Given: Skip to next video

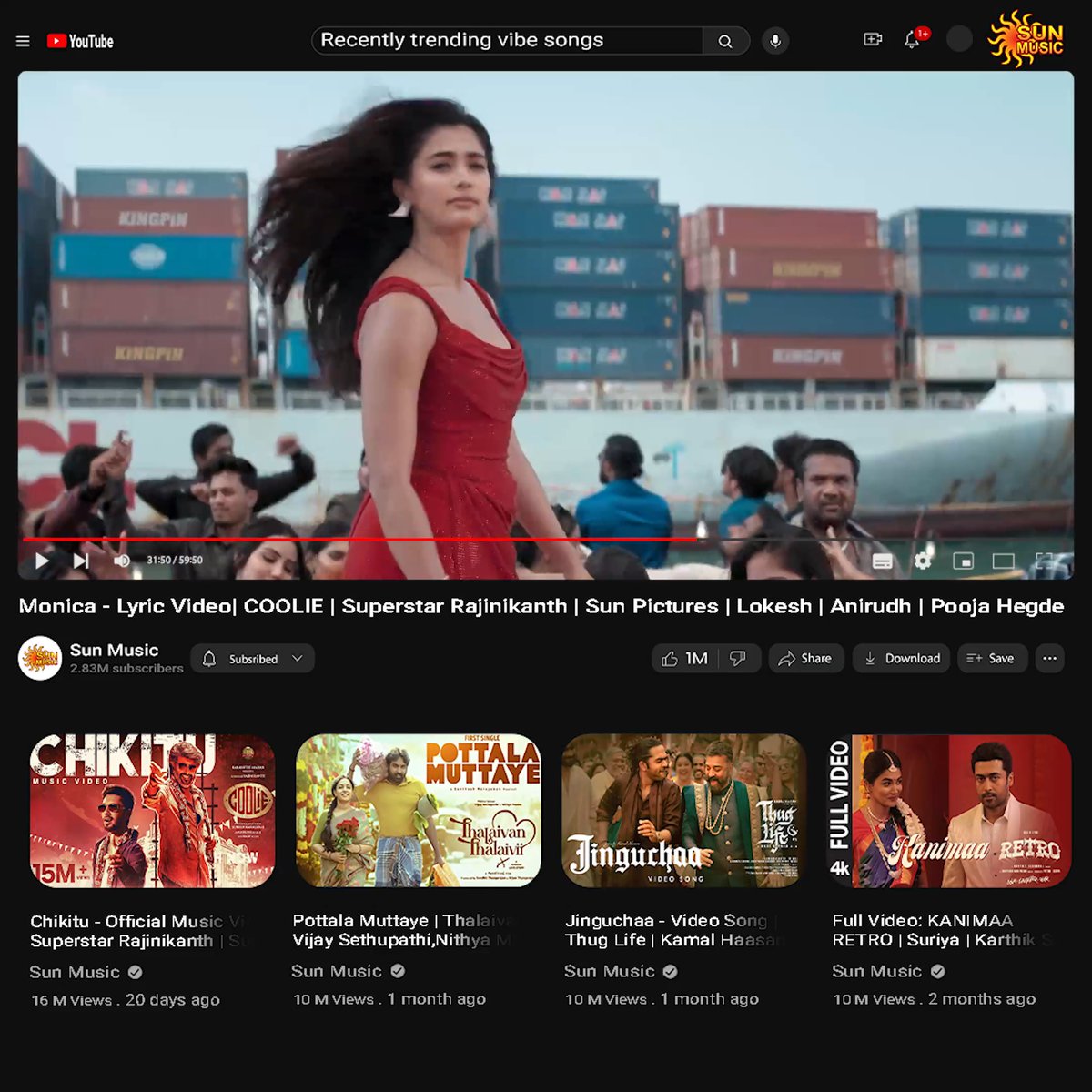Looking at the screenshot, I should coord(81,561).
